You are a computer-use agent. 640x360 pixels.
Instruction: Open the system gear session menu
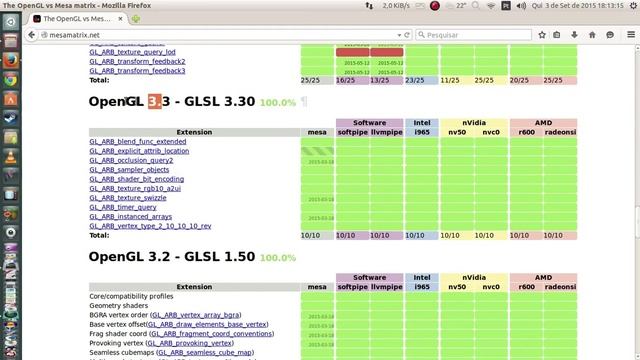pos(634,6)
